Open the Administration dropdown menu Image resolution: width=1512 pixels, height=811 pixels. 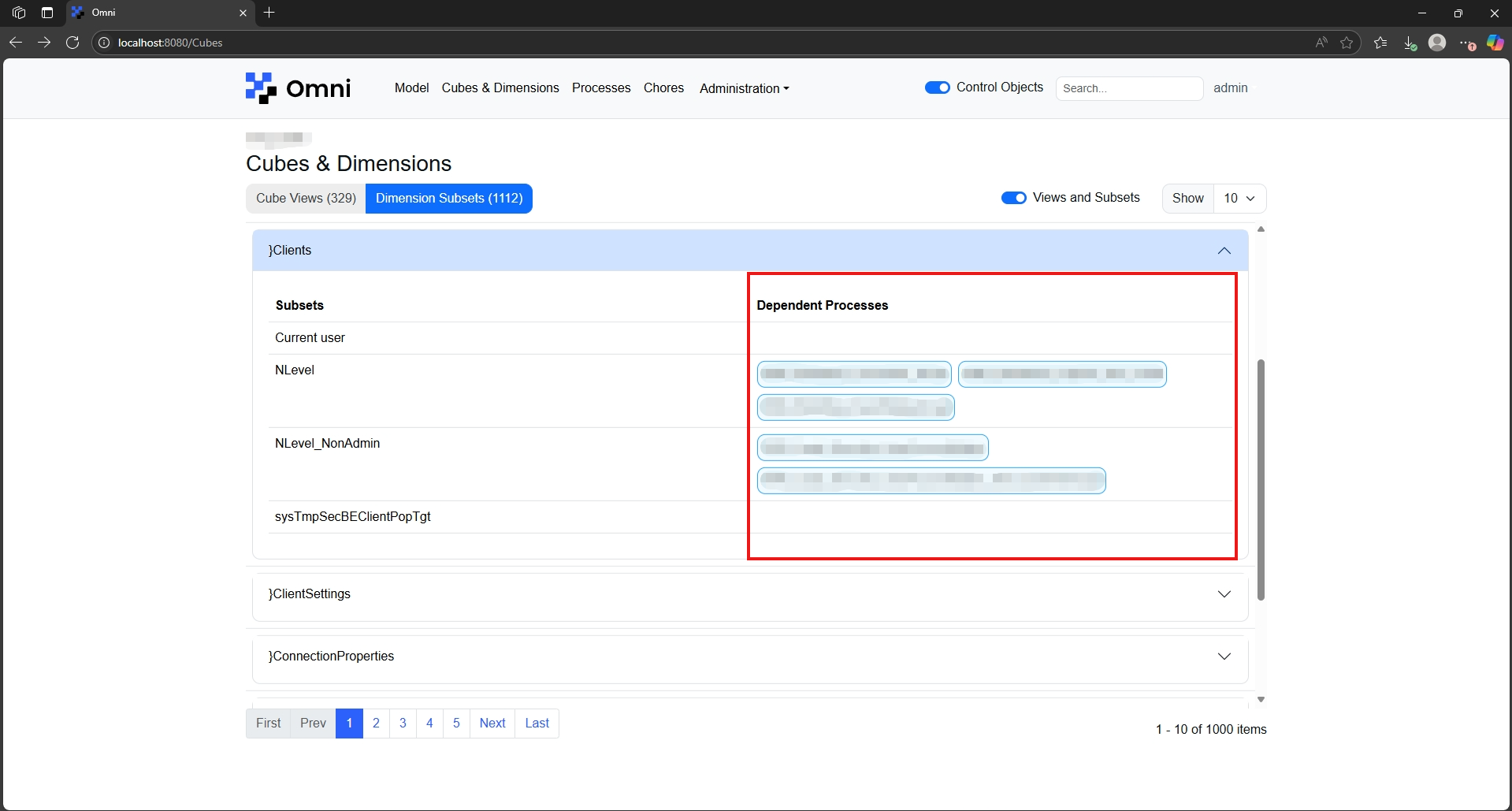744,88
